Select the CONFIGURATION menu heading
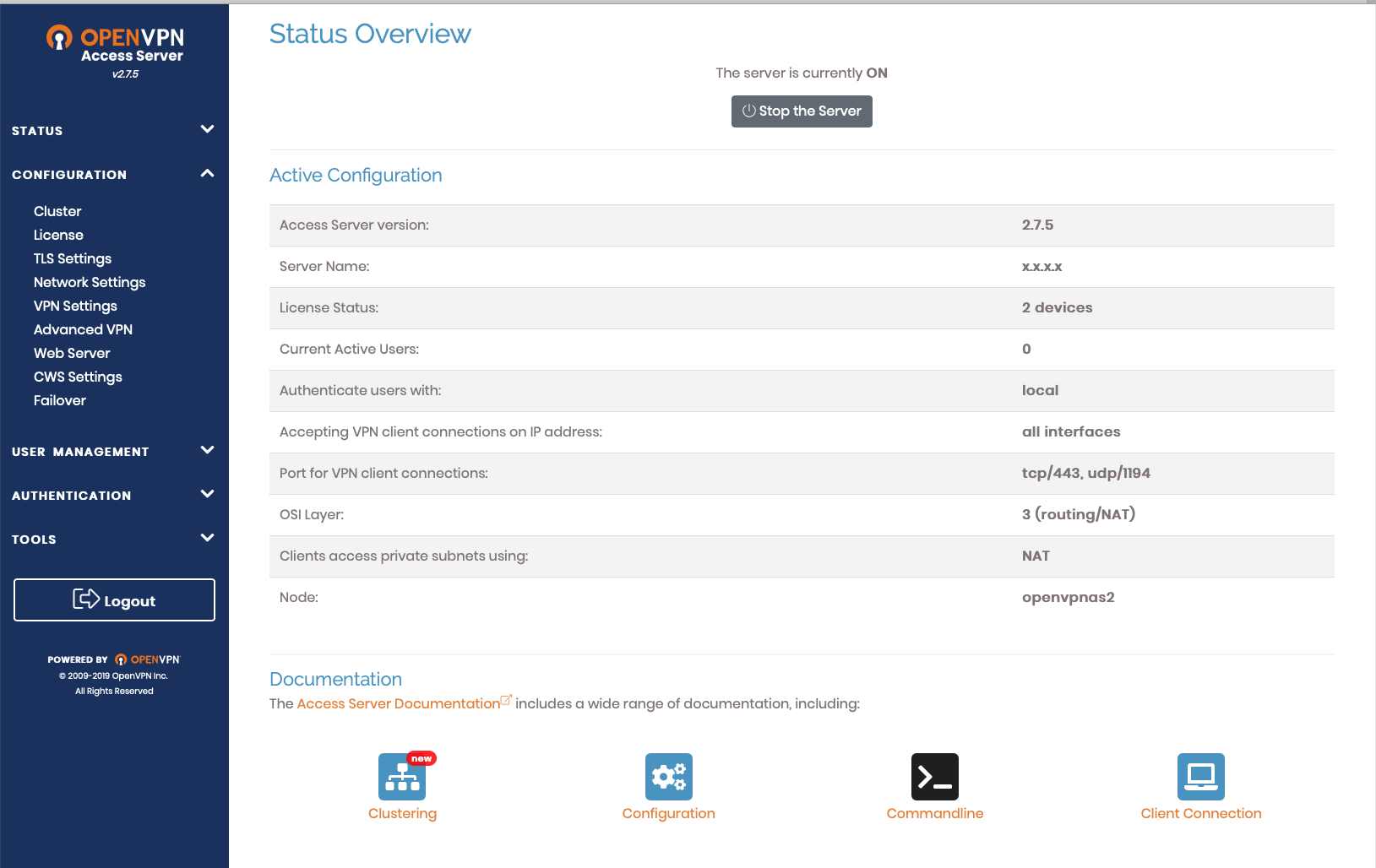Viewport: 1376px width, 868px height. tap(69, 175)
